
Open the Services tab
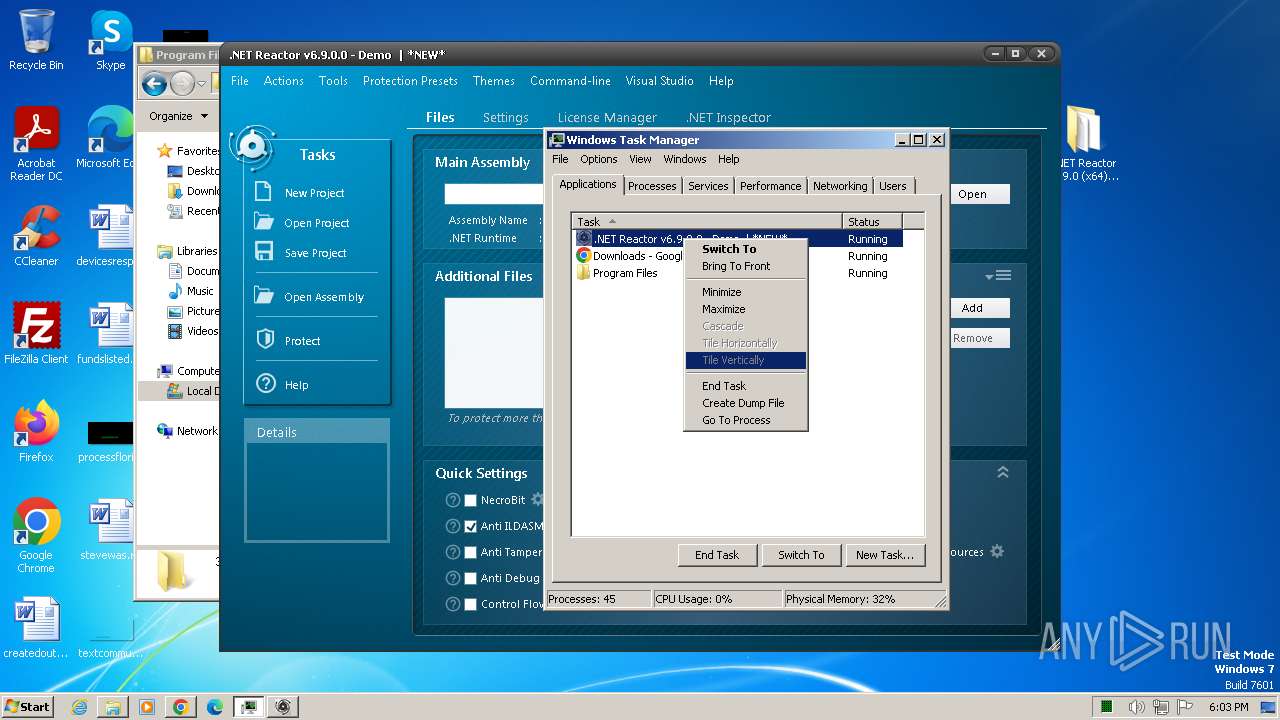708,186
